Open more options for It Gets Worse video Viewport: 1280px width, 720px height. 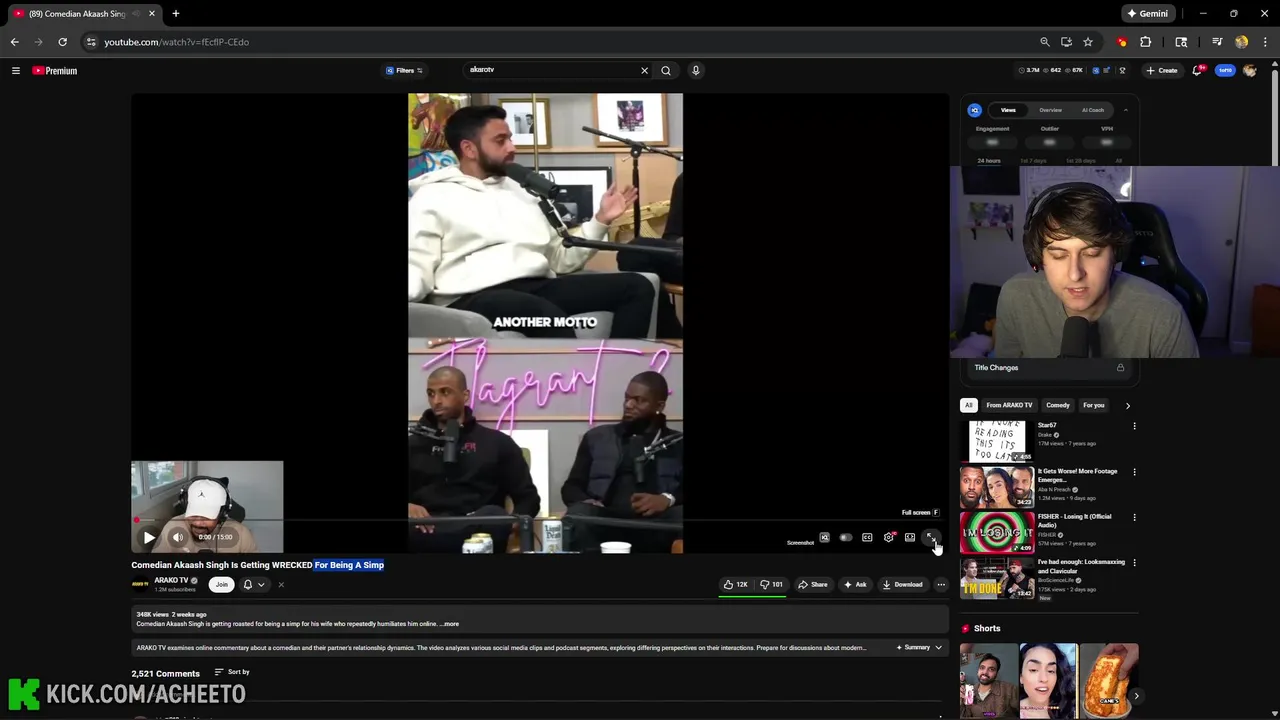click(1134, 472)
